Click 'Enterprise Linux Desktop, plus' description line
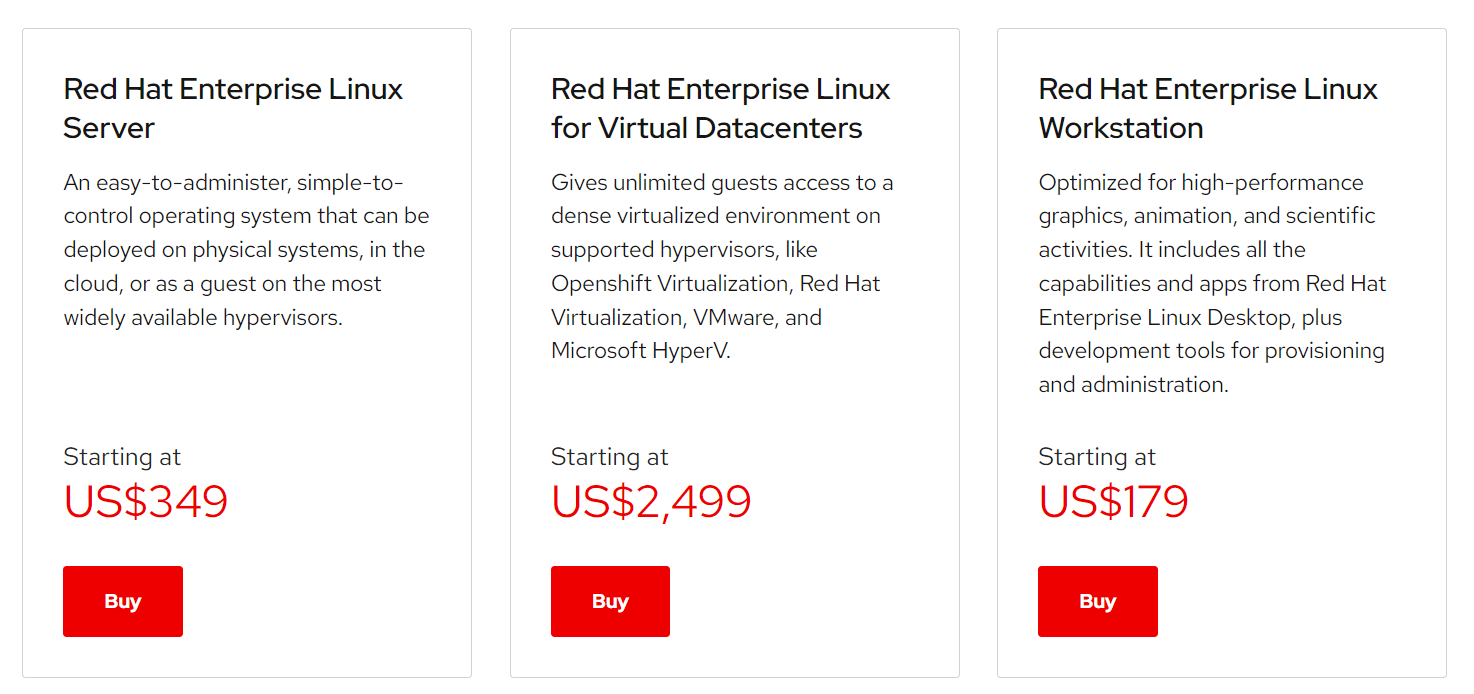The width and height of the screenshot is (1474, 694). (1190, 318)
